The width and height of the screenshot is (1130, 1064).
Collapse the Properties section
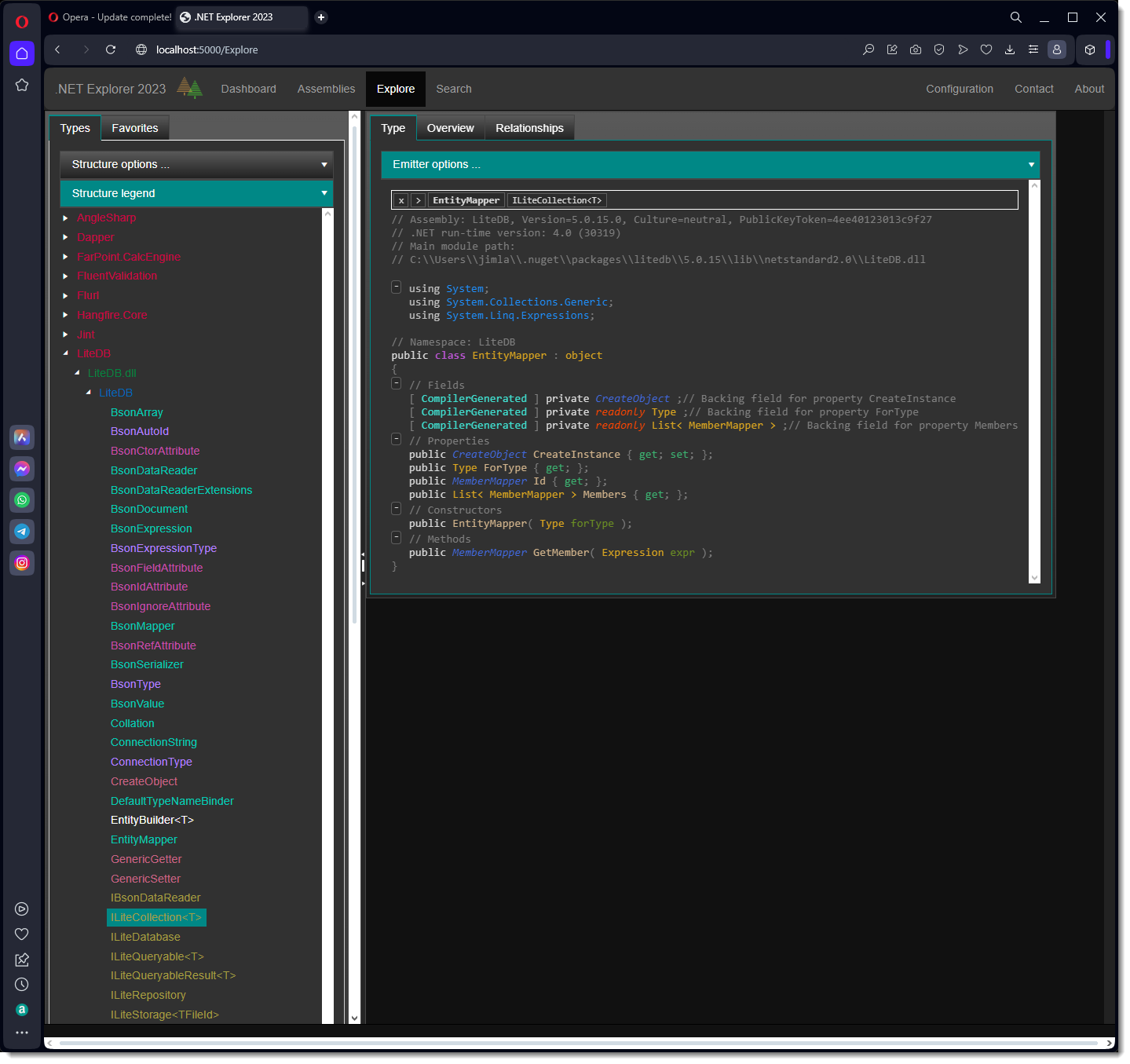pyautogui.click(x=397, y=440)
